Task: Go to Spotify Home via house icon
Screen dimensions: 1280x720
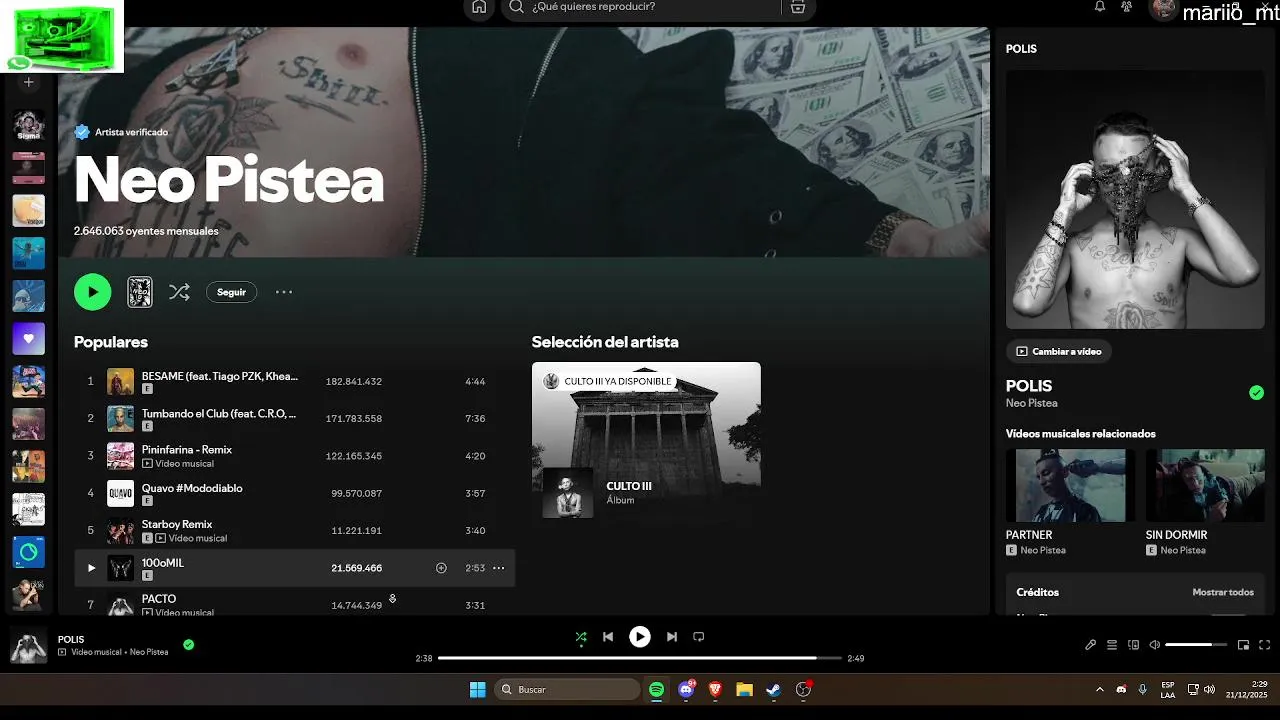Action: click(x=479, y=7)
